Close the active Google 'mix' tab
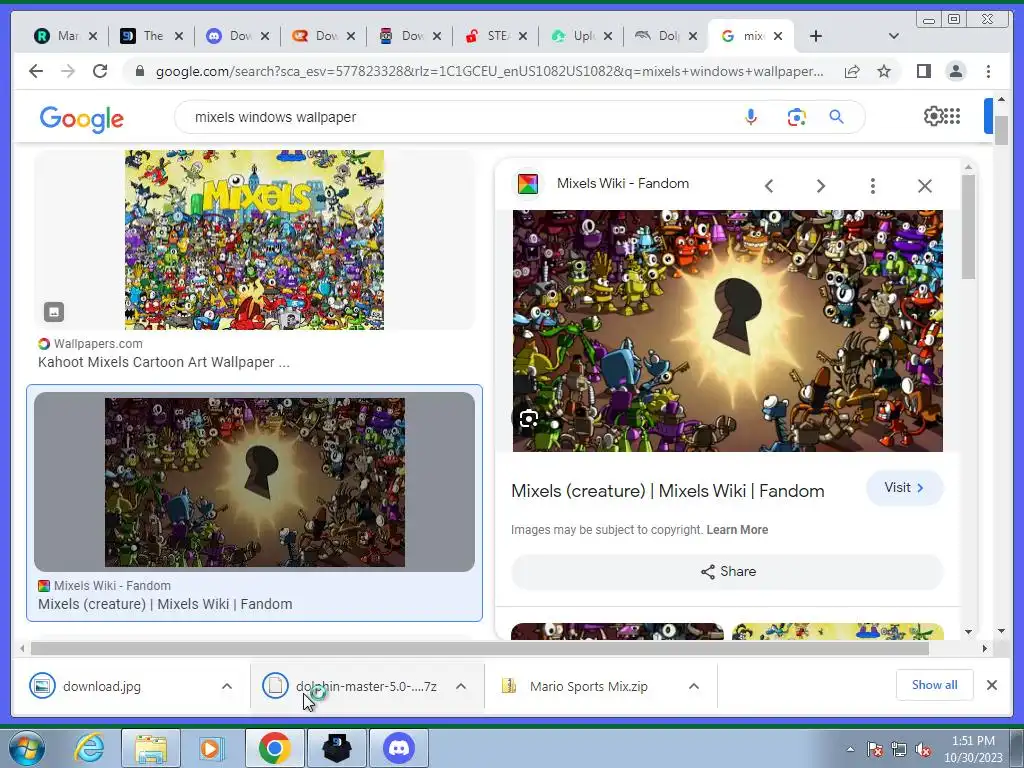Image resolution: width=1024 pixels, height=768 pixels. 778,36
